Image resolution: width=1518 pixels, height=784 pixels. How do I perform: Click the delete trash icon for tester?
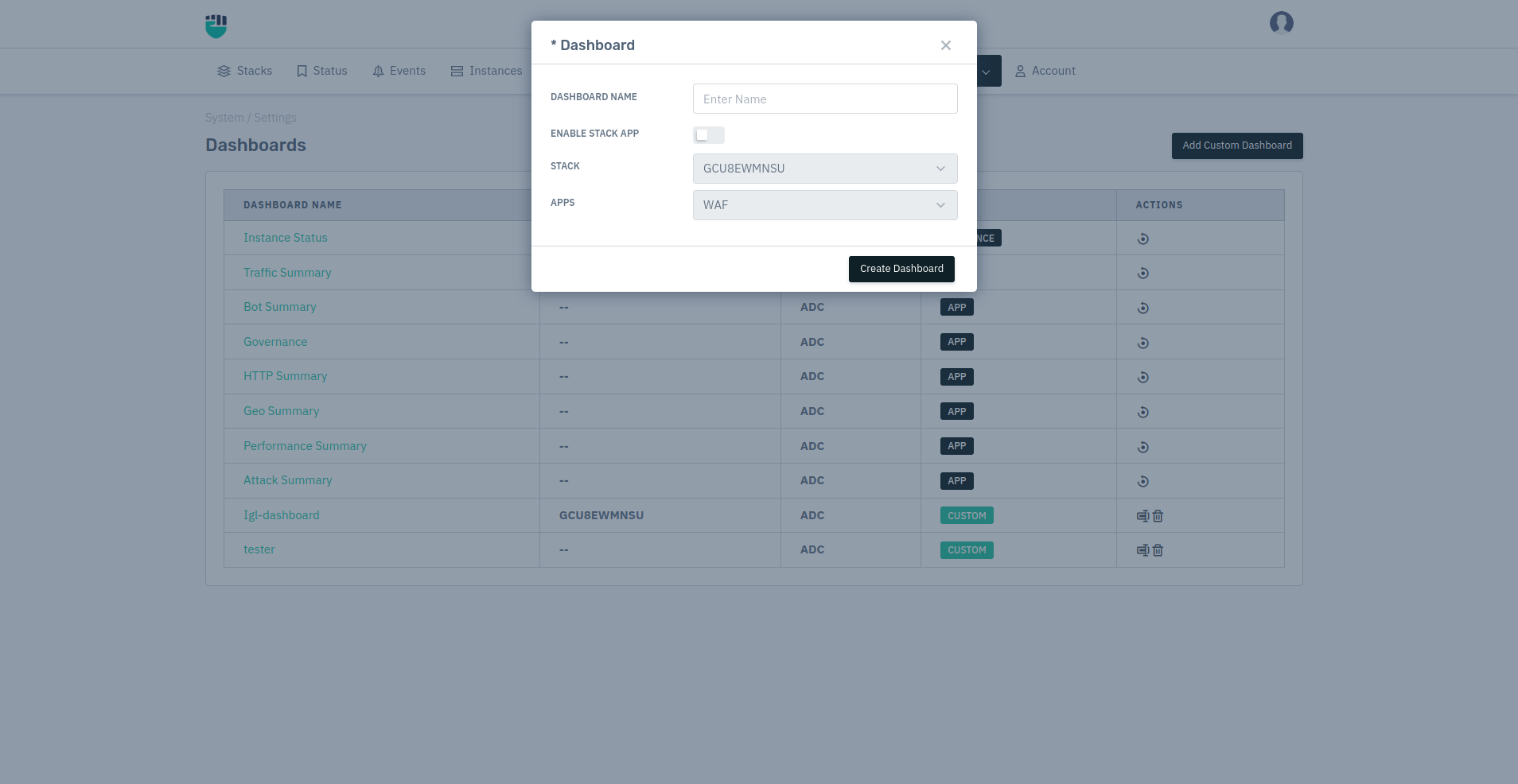[x=1158, y=550]
